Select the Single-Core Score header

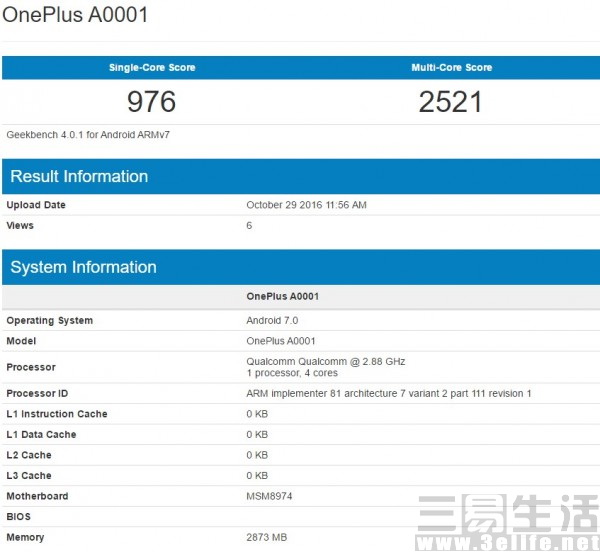coord(152,68)
